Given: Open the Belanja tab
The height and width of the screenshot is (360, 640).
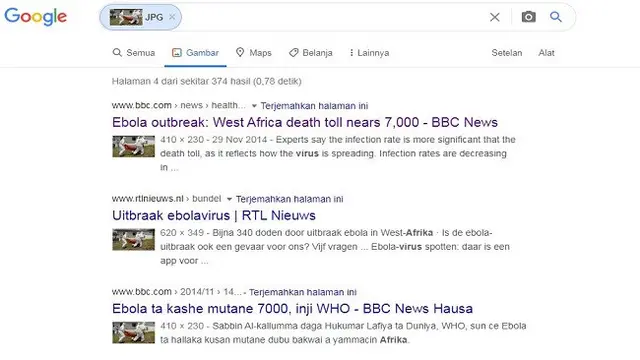Looking at the screenshot, I should (311, 53).
